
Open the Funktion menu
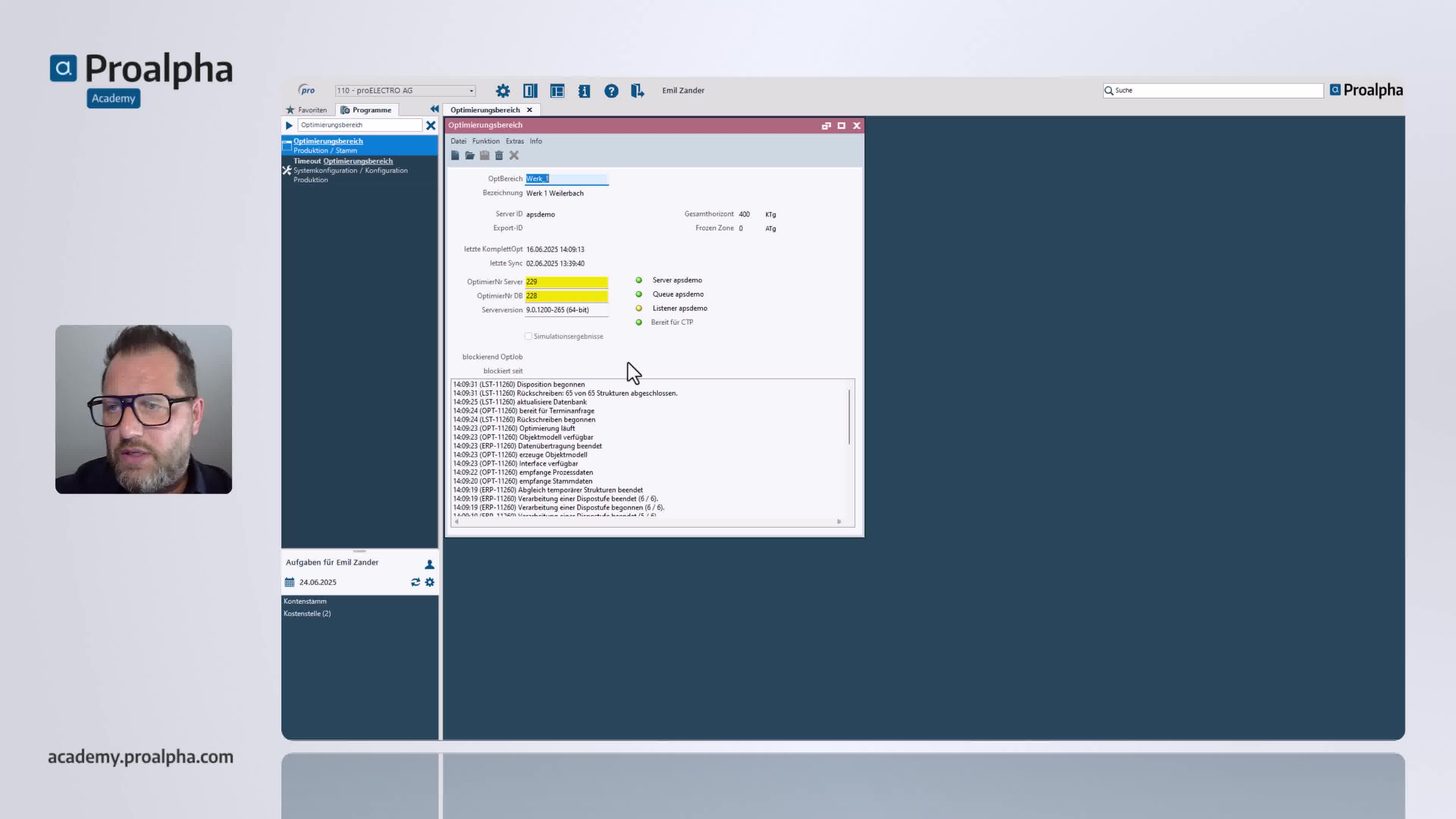coord(485,141)
